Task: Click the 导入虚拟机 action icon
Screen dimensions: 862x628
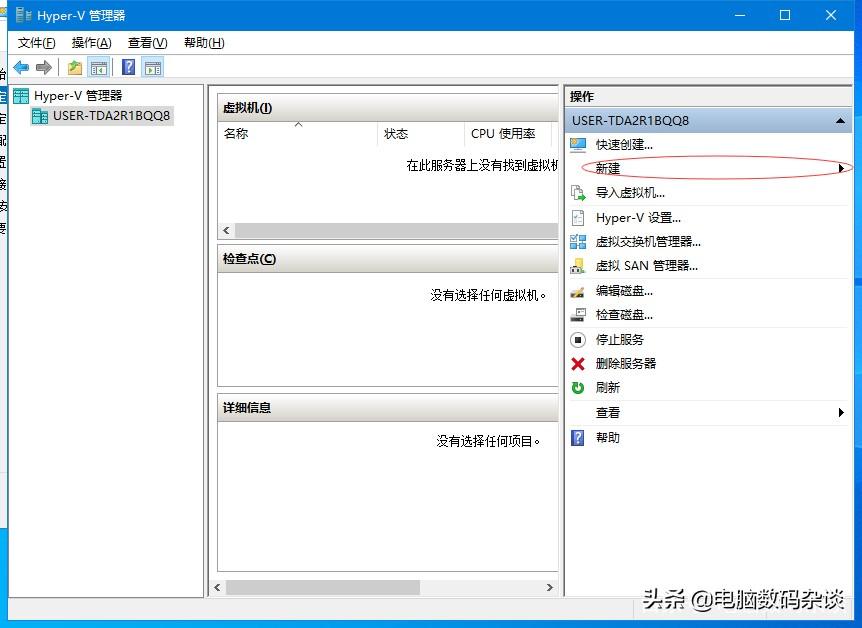Action: [x=580, y=193]
